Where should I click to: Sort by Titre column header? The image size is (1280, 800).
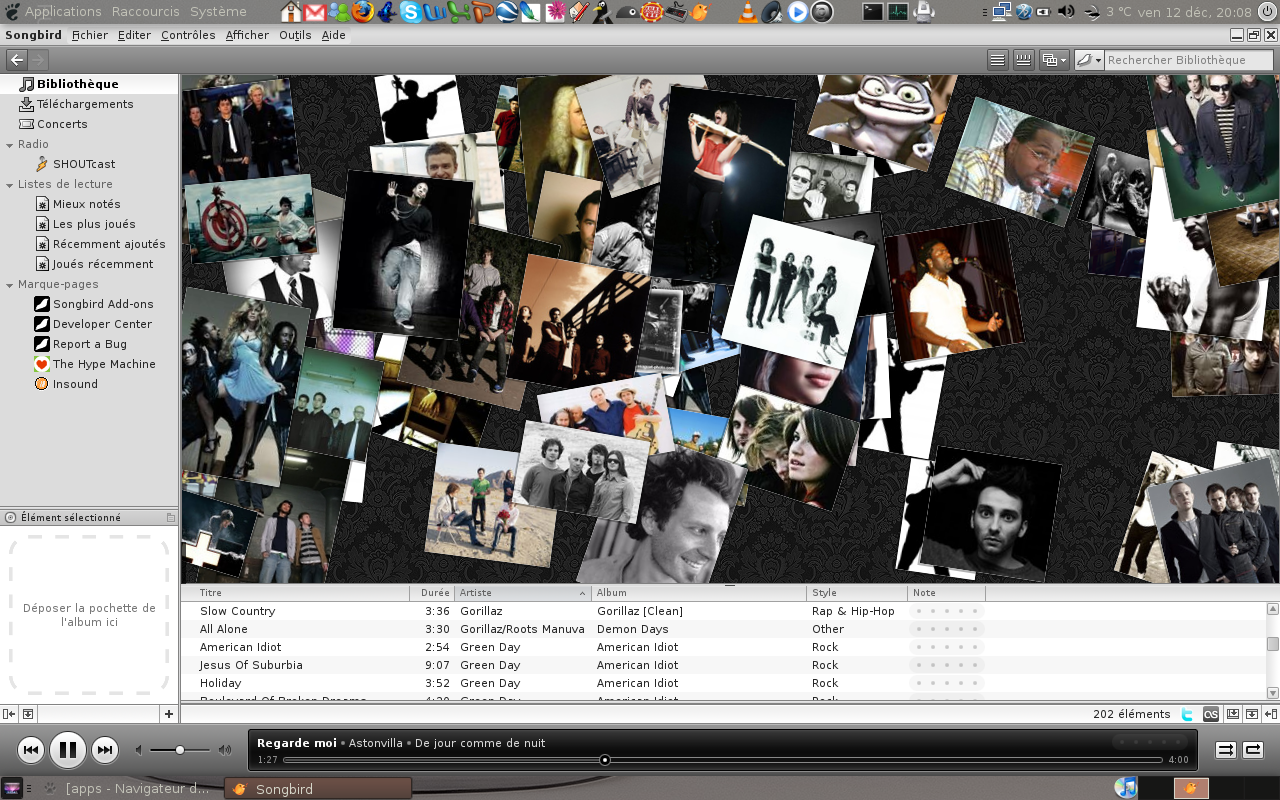pos(295,593)
